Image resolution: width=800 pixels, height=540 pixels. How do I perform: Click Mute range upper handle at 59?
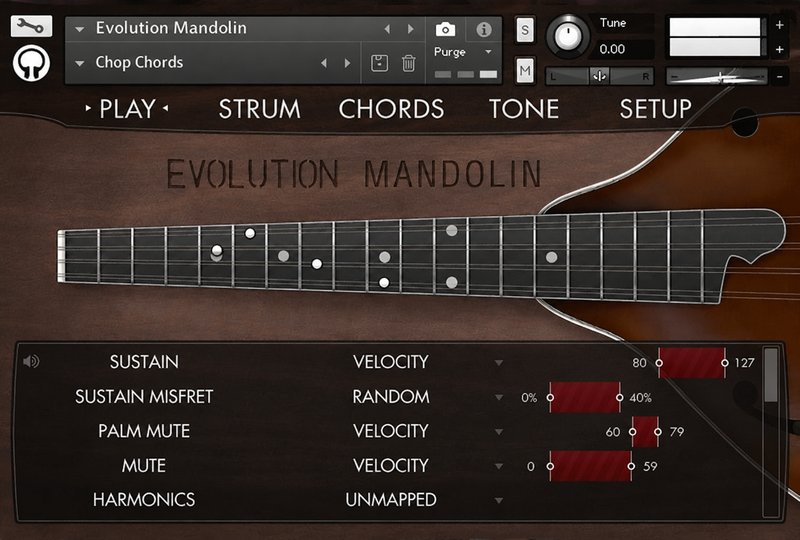click(631, 466)
